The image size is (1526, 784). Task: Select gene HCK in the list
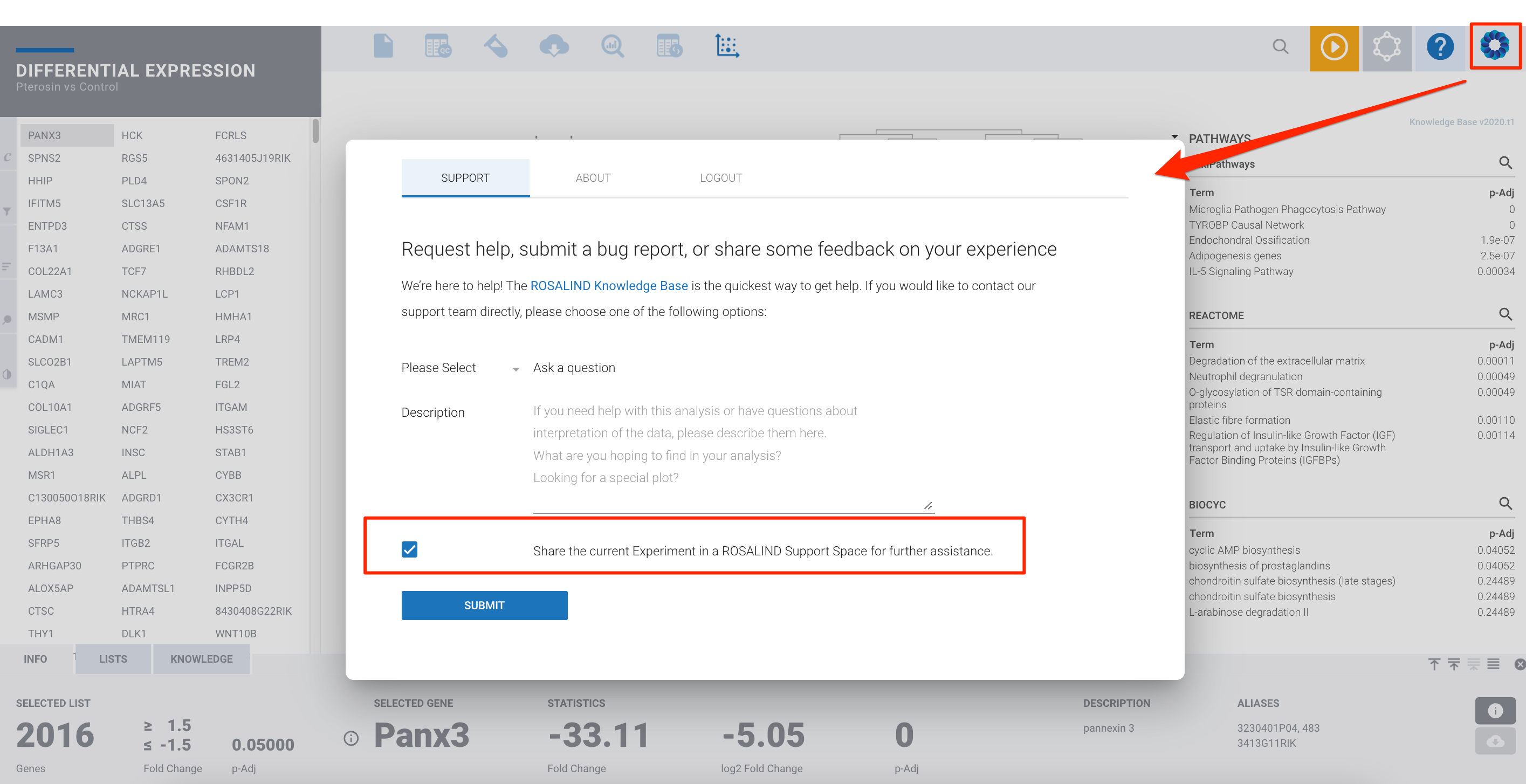(x=132, y=135)
